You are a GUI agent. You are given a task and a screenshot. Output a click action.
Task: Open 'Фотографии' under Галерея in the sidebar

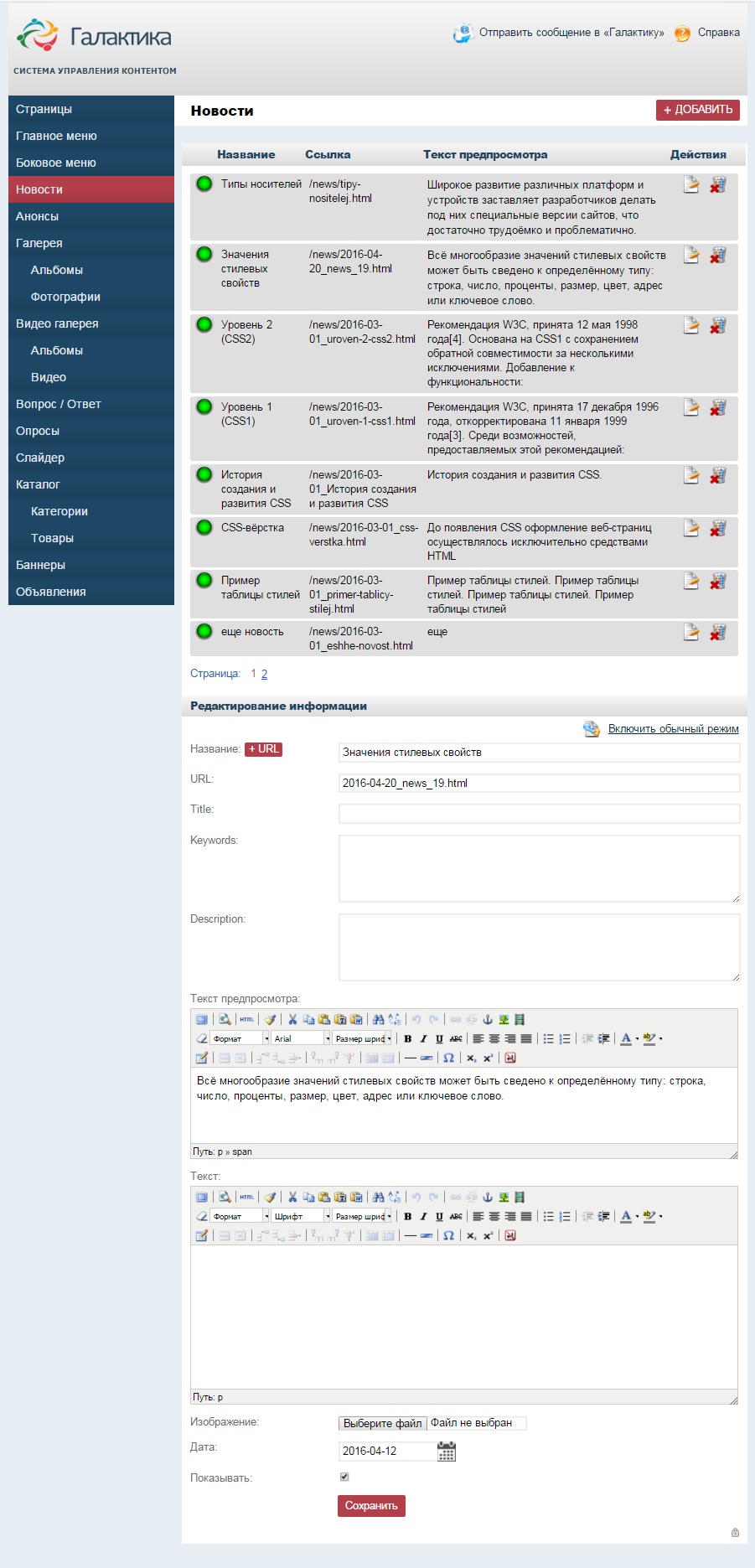[91, 297]
